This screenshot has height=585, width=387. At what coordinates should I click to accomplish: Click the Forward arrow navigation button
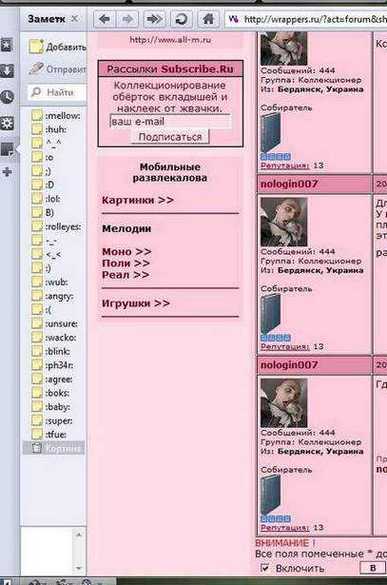[x=128, y=19]
